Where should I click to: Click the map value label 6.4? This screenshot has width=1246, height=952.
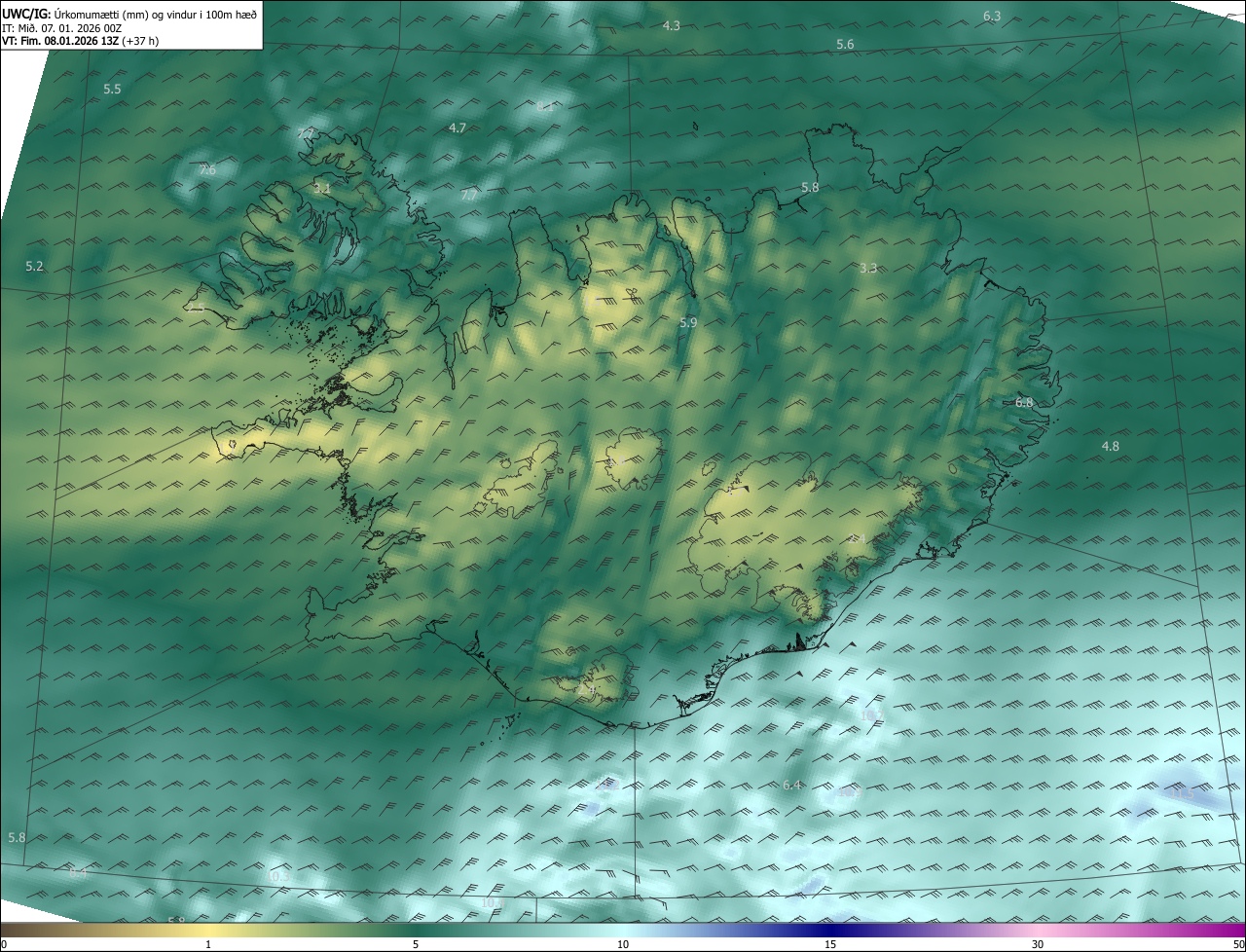click(792, 785)
